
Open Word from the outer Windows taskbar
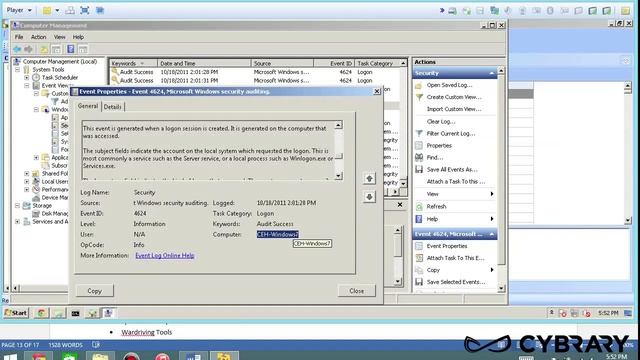coord(193,356)
